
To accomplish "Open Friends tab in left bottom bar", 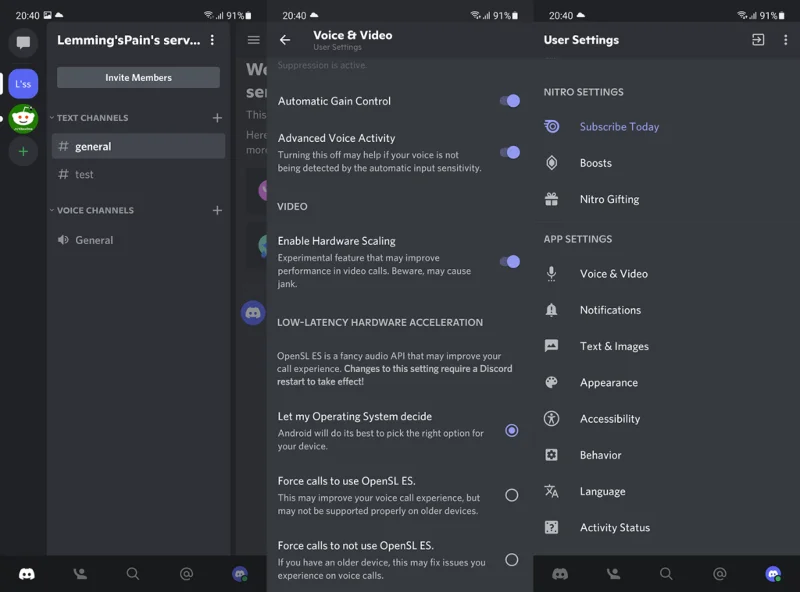I will (80, 574).
